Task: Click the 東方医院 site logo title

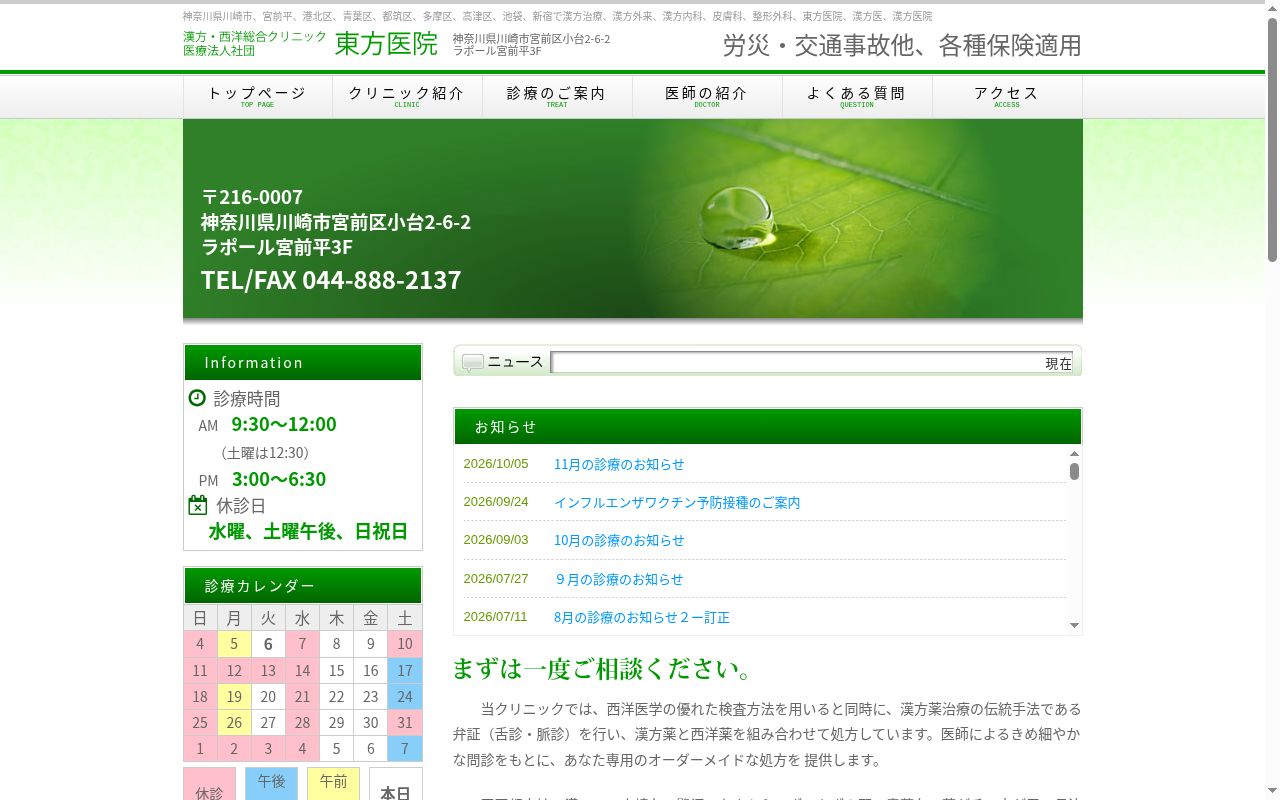Action: click(x=386, y=44)
